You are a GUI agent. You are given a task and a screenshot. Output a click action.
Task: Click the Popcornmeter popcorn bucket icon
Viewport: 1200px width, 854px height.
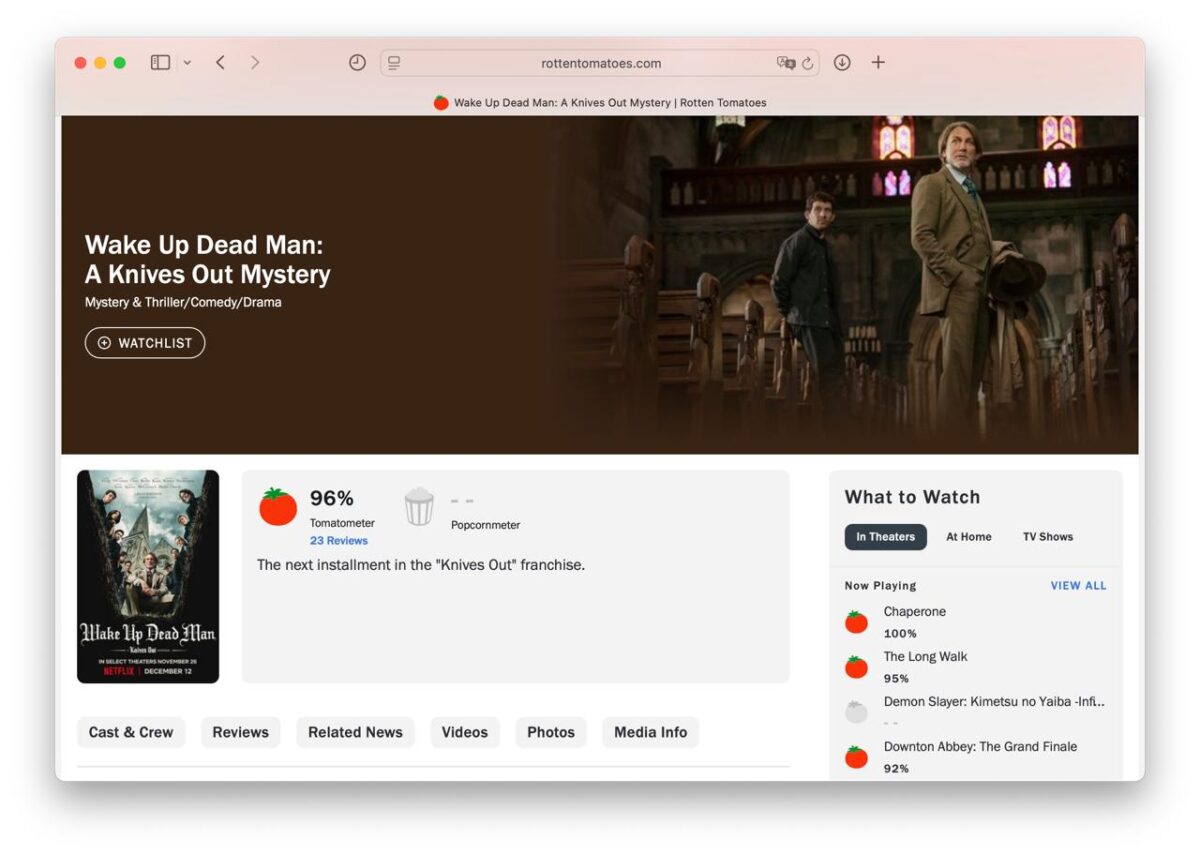[419, 507]
